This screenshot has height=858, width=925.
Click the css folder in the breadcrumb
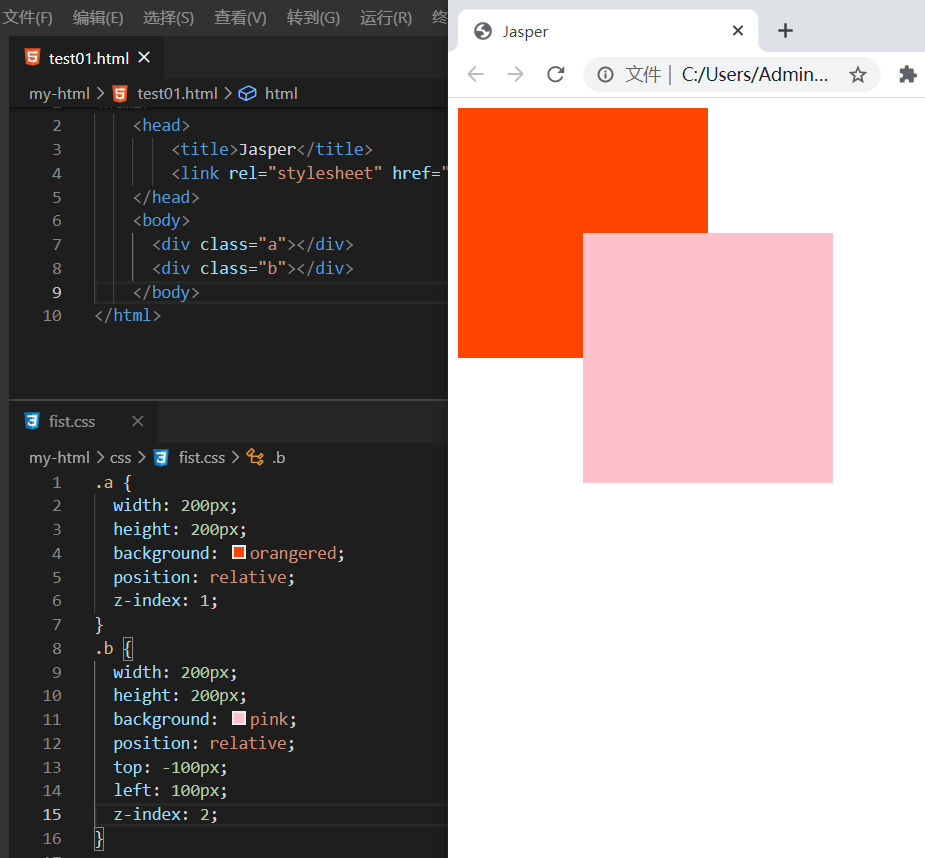coord(120,458)
